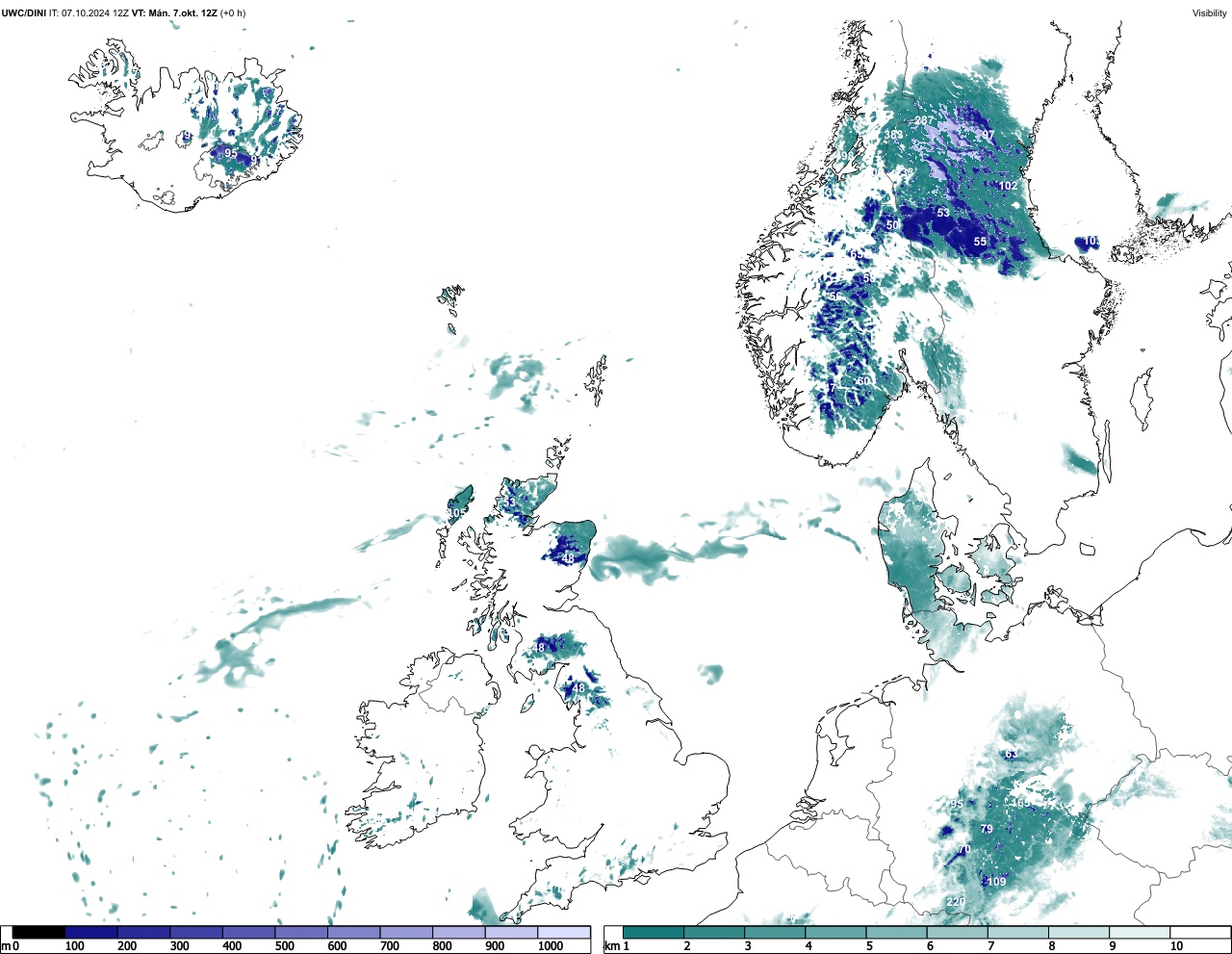Viewport: 1232px width, 954px height.
Task: Click the 'km' unit label of legend
Action: point(611,946)
